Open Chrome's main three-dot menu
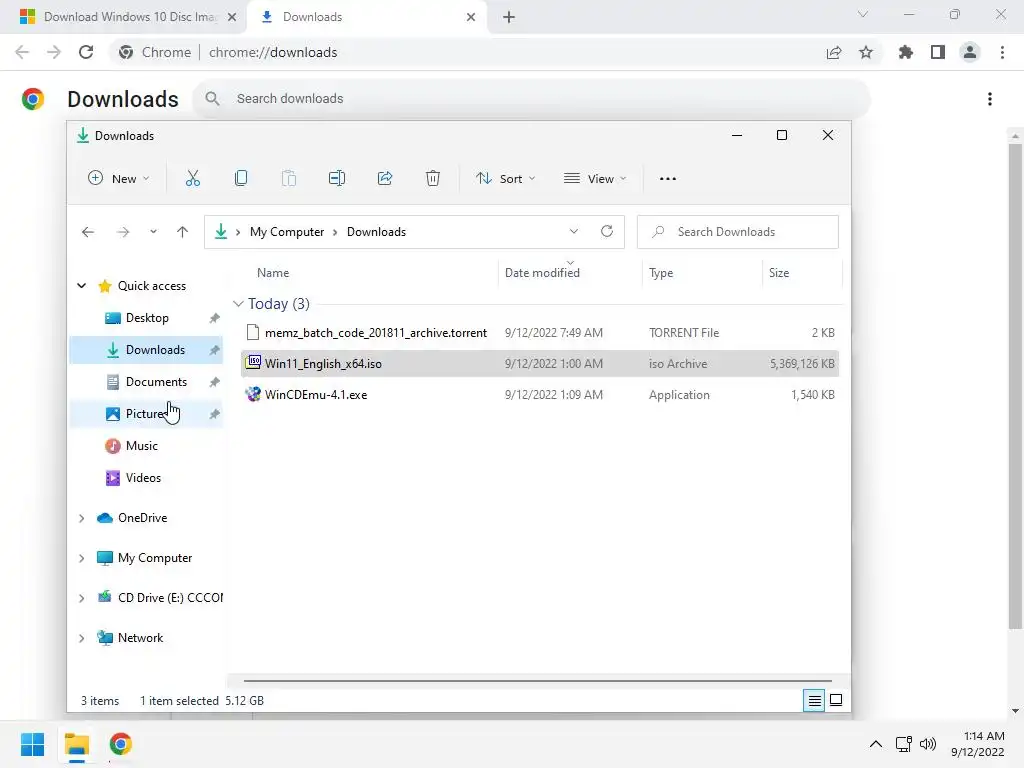 pos(1002,52)
